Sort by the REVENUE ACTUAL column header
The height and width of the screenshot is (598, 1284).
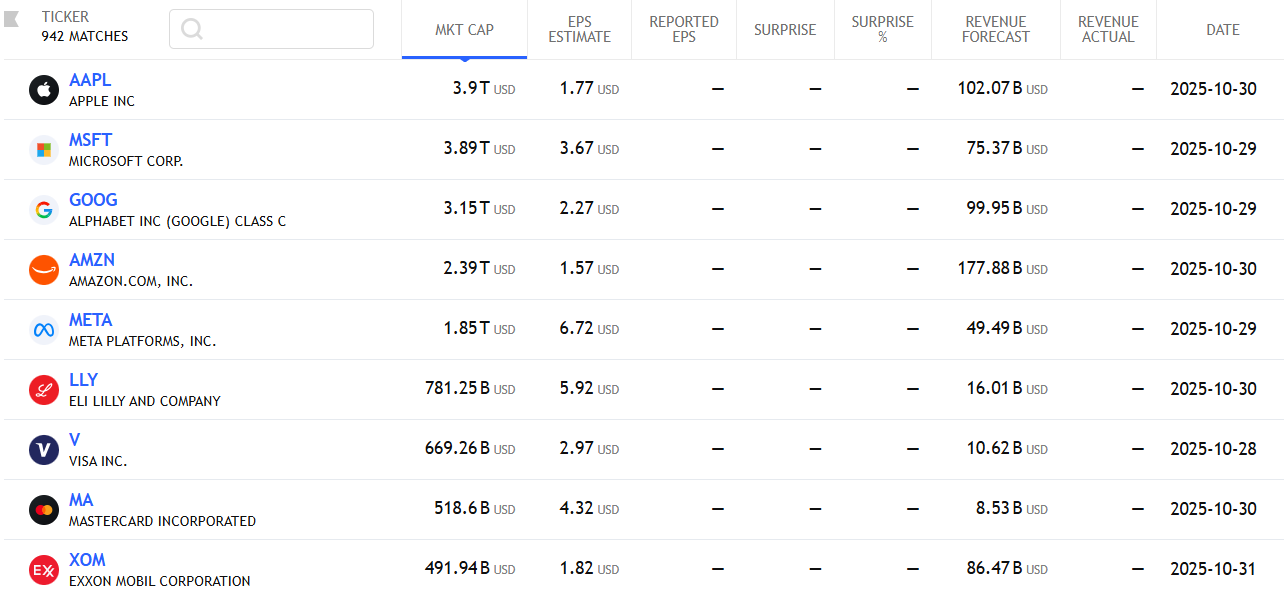pyautogui.click(x=1108, y=30)
